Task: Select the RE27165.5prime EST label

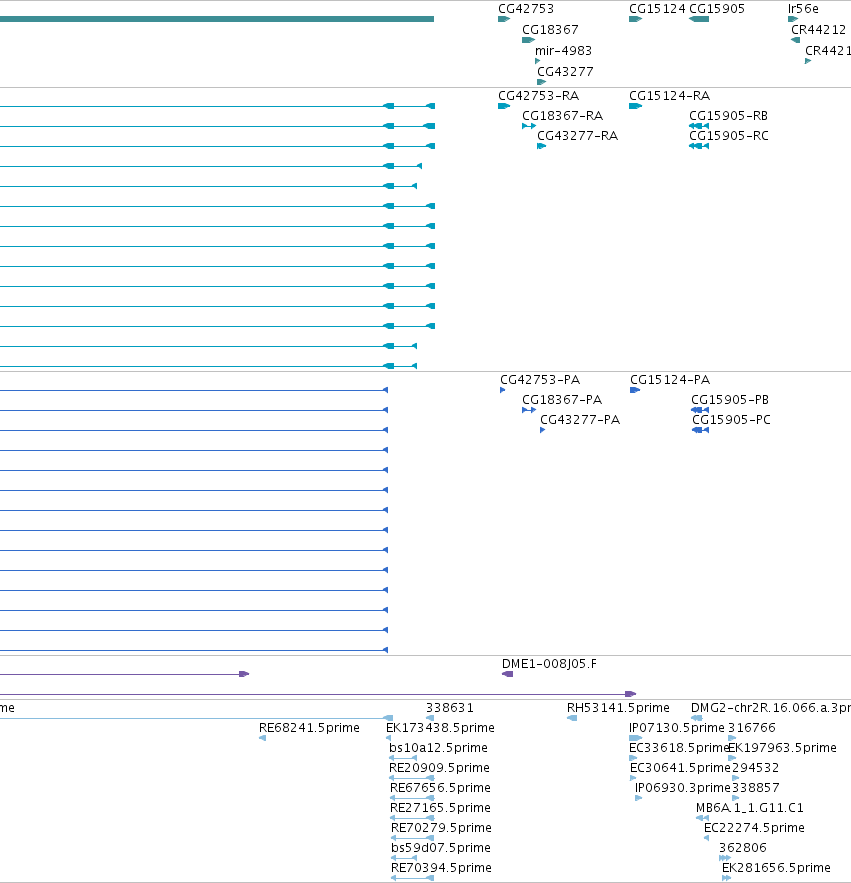Action: (440, 808)
